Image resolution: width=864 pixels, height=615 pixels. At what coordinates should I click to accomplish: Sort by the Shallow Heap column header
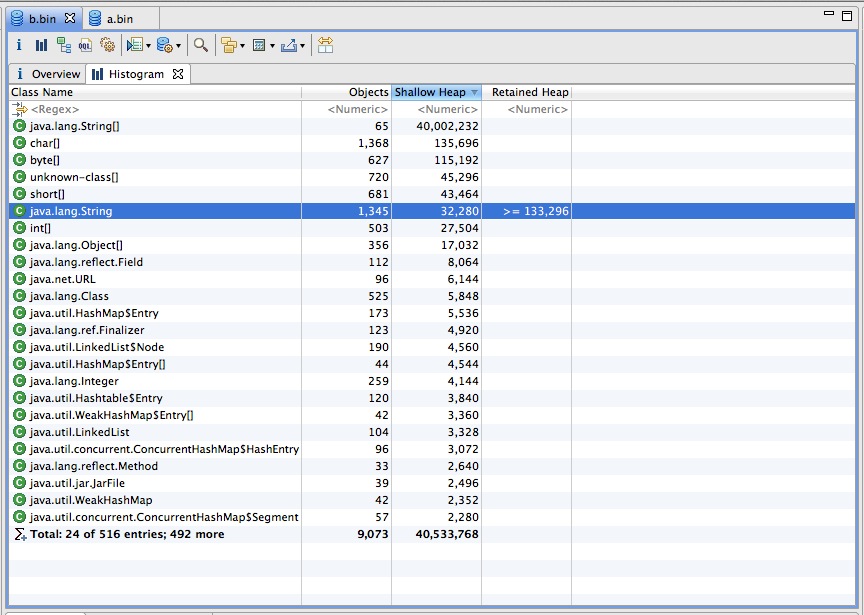430,92
